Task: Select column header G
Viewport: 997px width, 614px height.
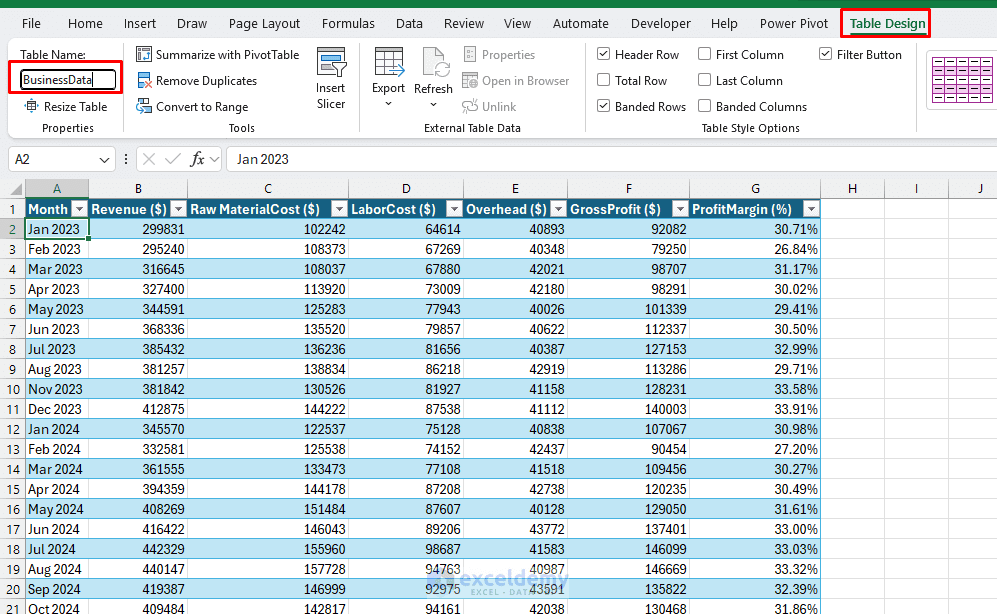Action: coord(755,189)
